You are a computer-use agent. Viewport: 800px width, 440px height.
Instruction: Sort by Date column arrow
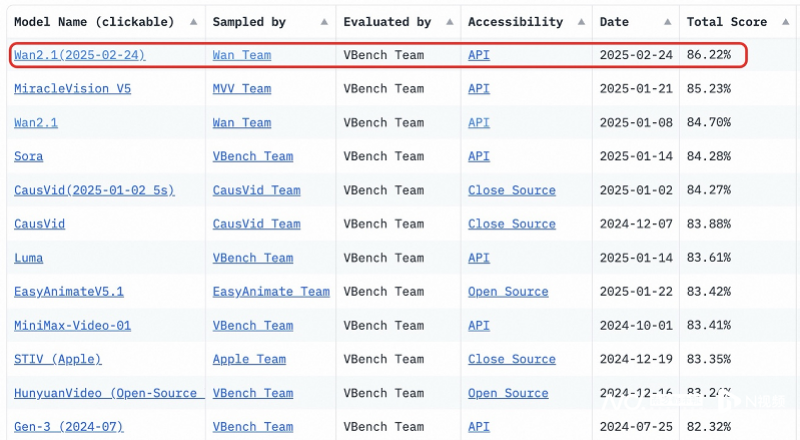click(667, 22)
